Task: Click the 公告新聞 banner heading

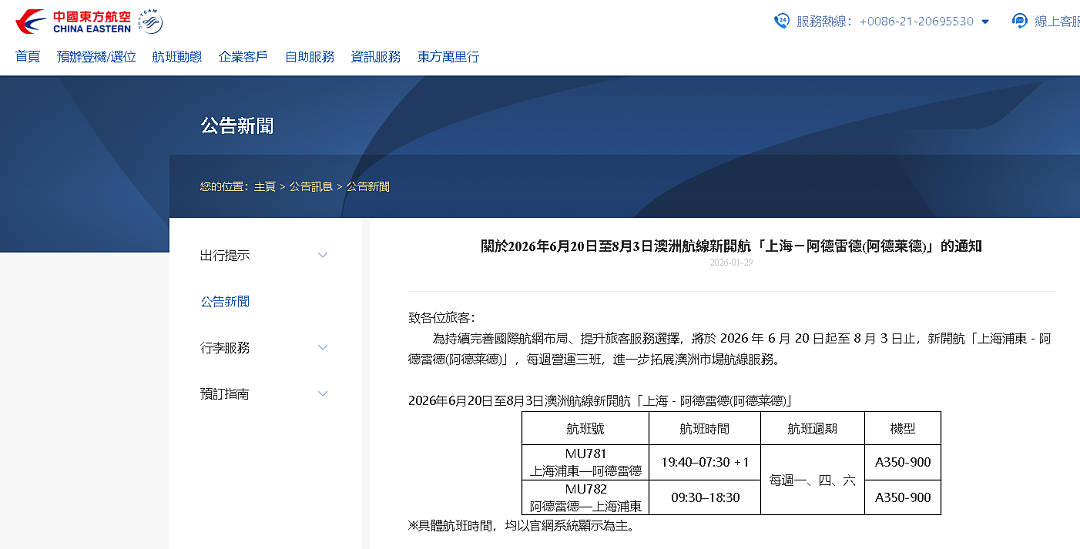Action: [237, 125]
